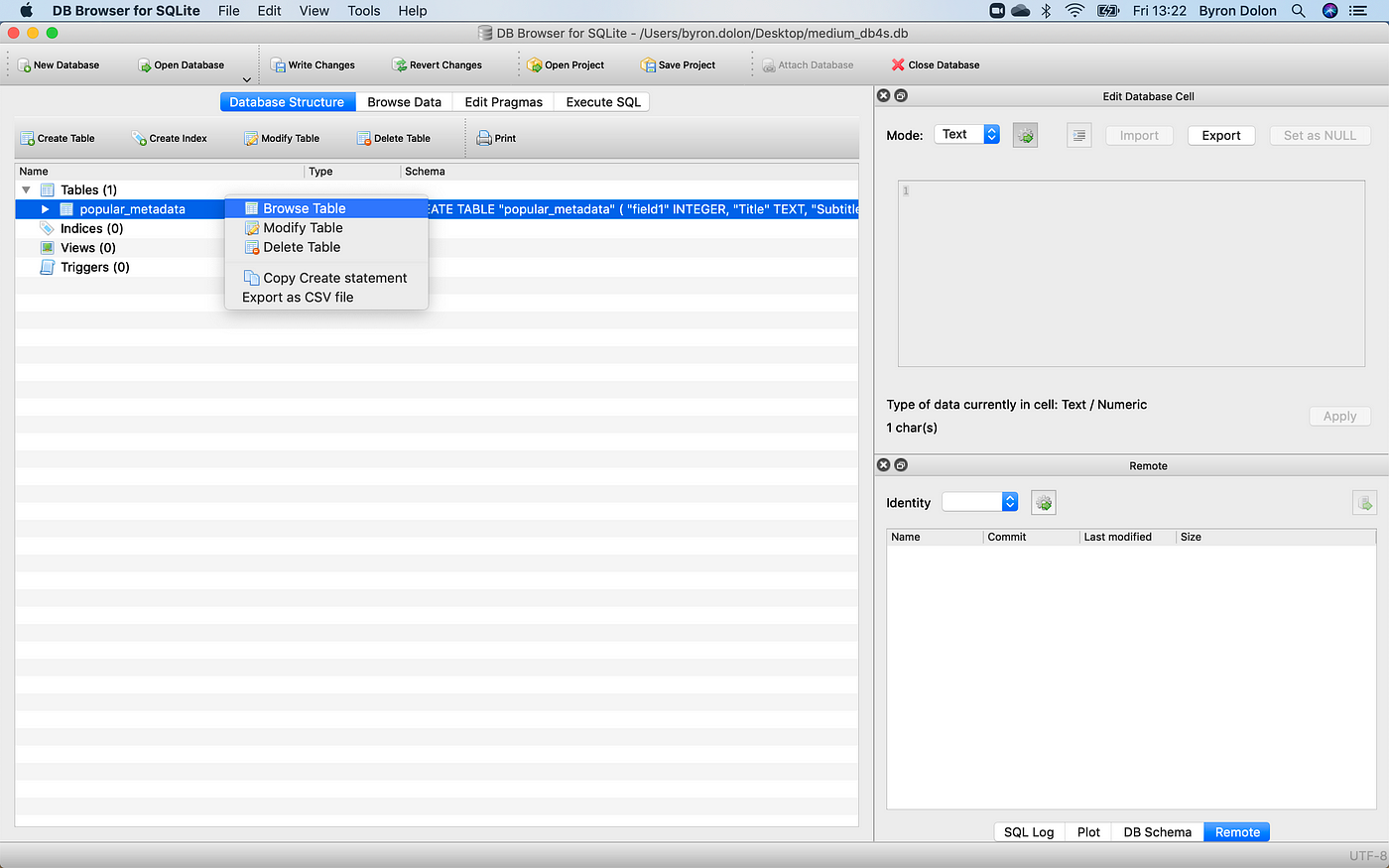Image resolution: width=1389 pixels, height=868 pixels.
Task: Click the Identity settings gear icon
Action: click(x=1044, y=503)
